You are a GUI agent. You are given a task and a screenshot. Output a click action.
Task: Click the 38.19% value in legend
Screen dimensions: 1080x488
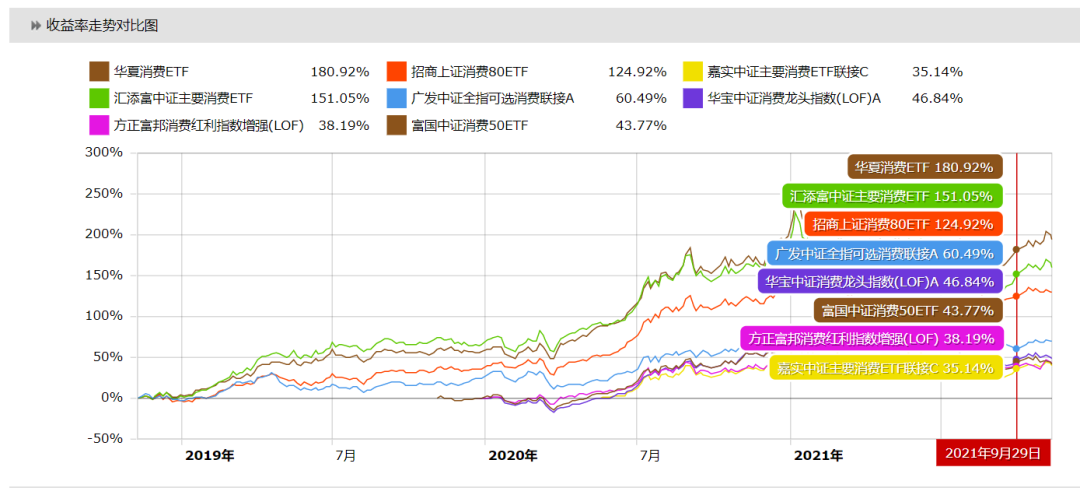point(344,125)
